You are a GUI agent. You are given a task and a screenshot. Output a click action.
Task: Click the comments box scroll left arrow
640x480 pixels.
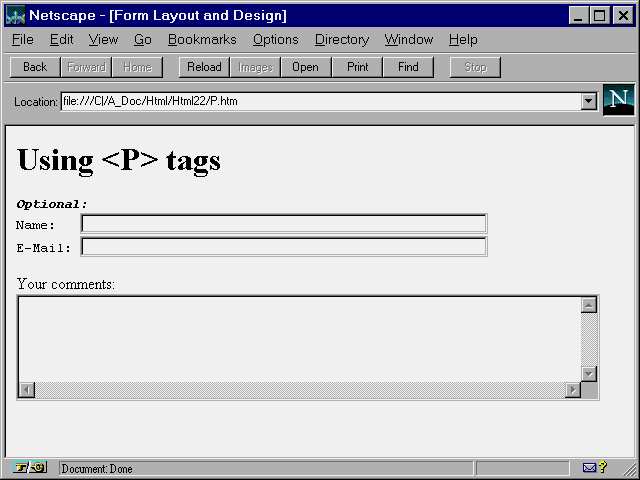coord(27,390)
